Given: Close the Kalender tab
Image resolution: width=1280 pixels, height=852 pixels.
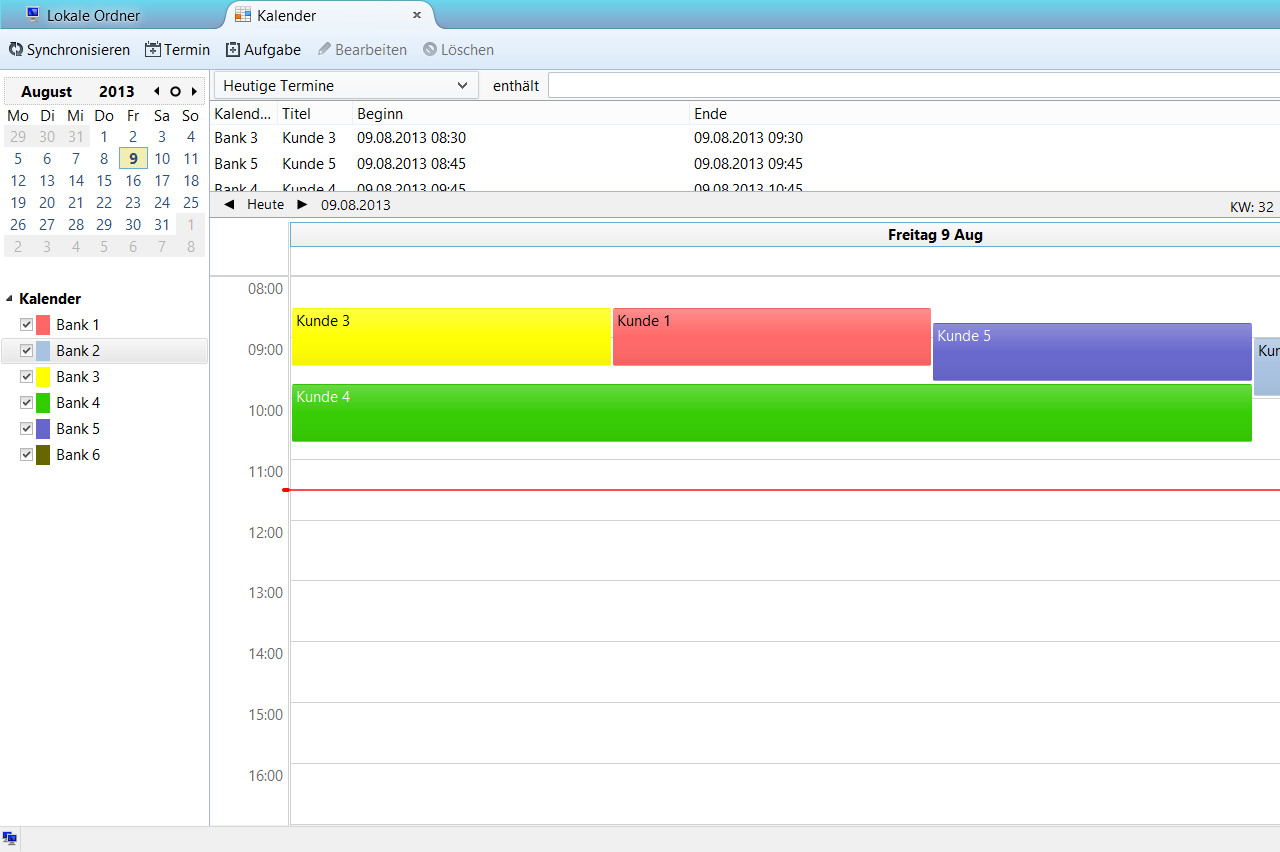Looking at the screenshot, I should tap(417, 16).
